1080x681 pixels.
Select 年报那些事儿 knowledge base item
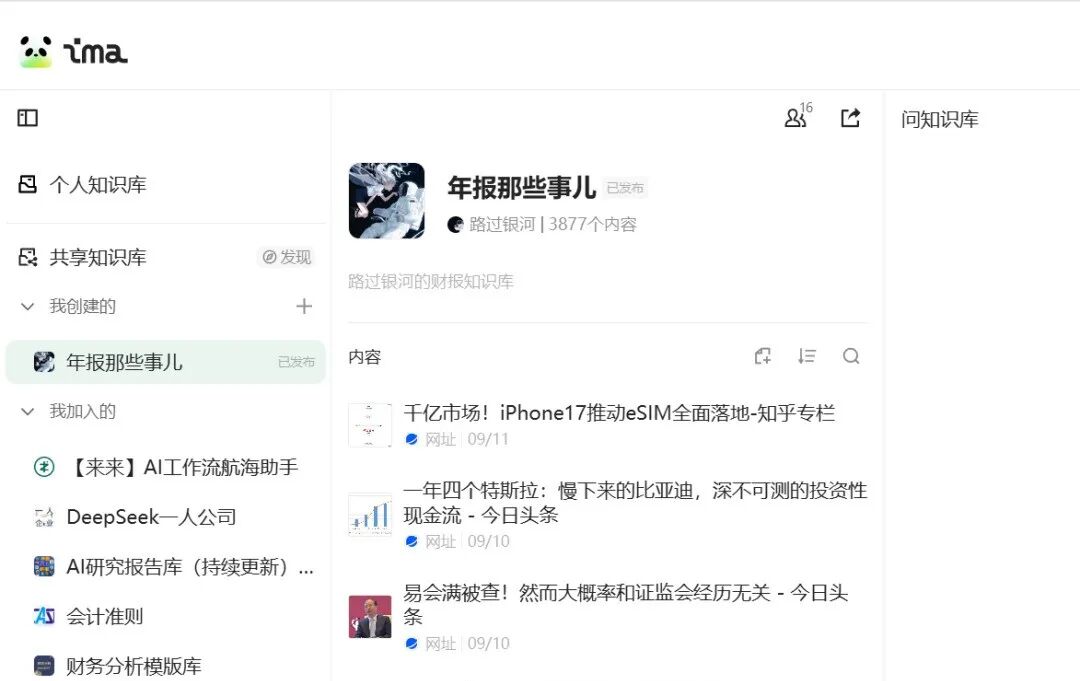coord(165,362)
